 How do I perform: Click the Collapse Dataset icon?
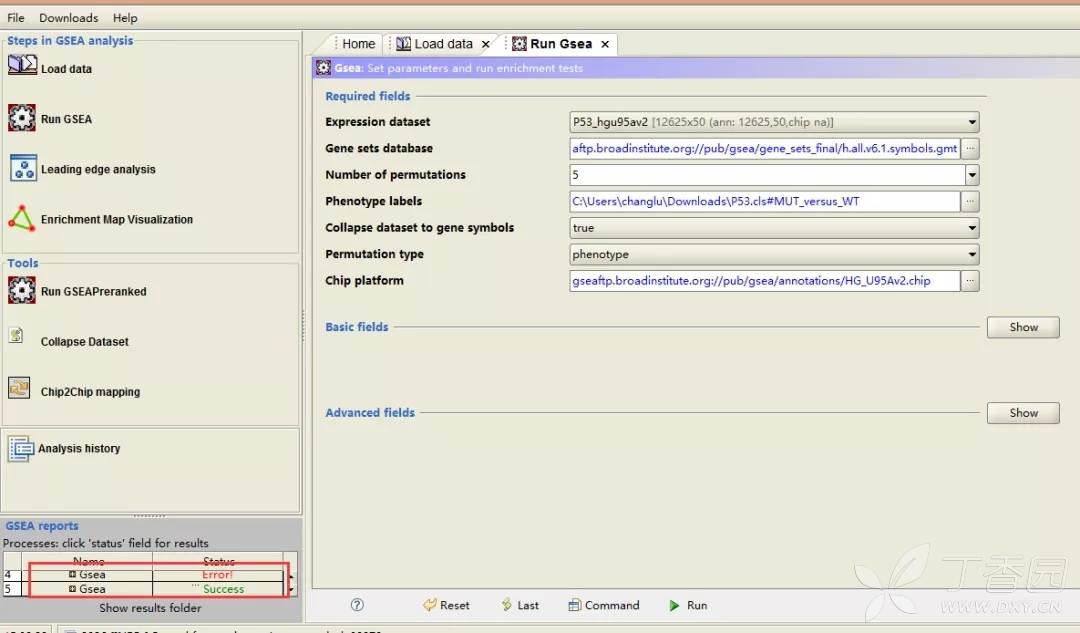click(x=16, y=335)
